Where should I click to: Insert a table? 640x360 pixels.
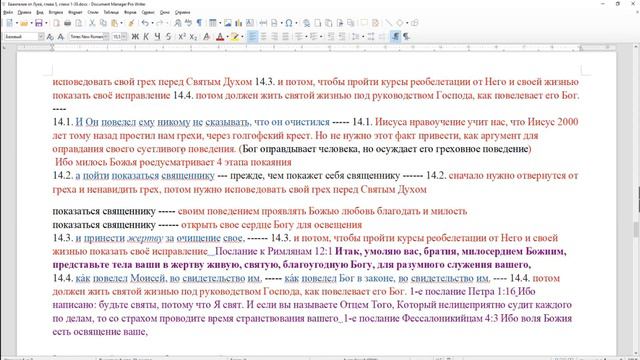pyautogui.click(x=213, y=23)
